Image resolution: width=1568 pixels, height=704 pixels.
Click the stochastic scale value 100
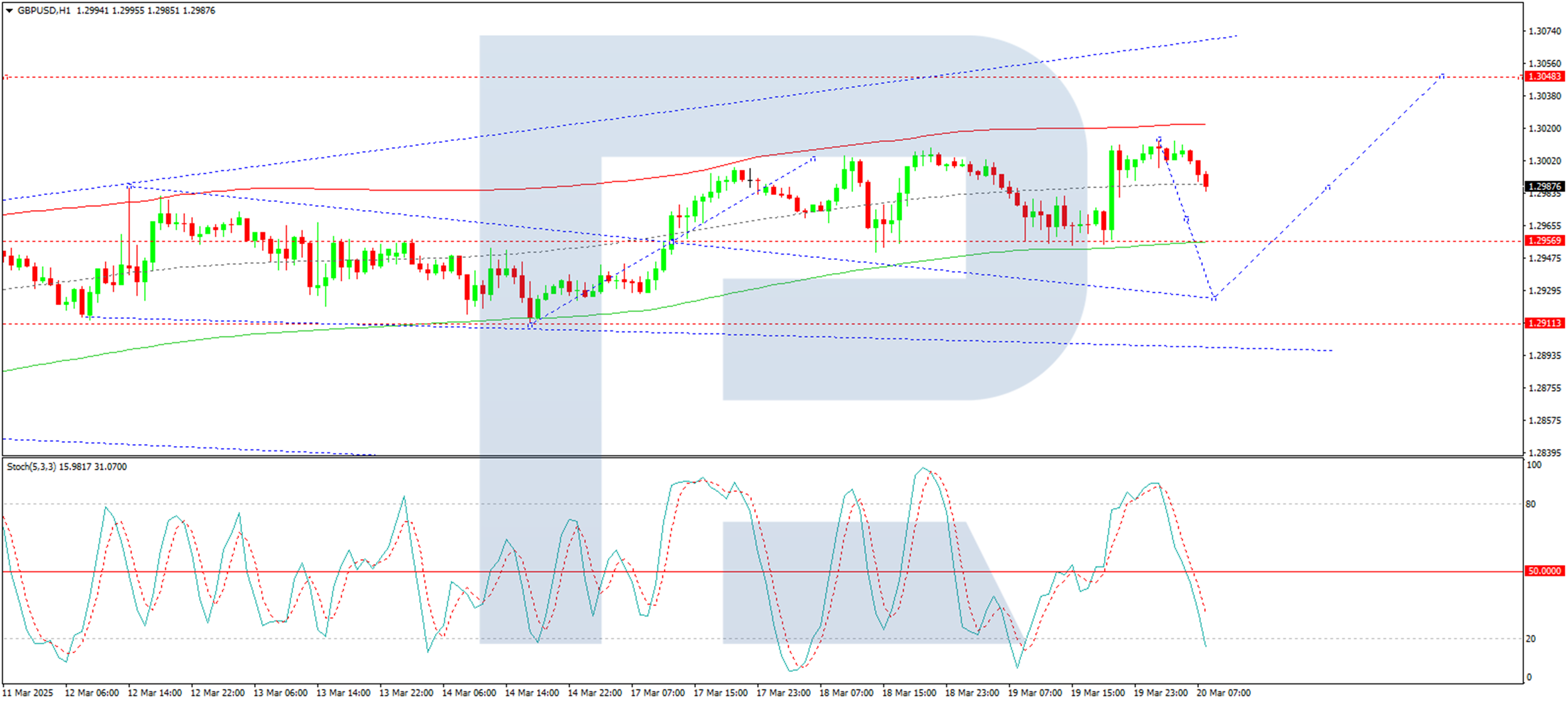pyautogui.click(x=1533, y=466)
